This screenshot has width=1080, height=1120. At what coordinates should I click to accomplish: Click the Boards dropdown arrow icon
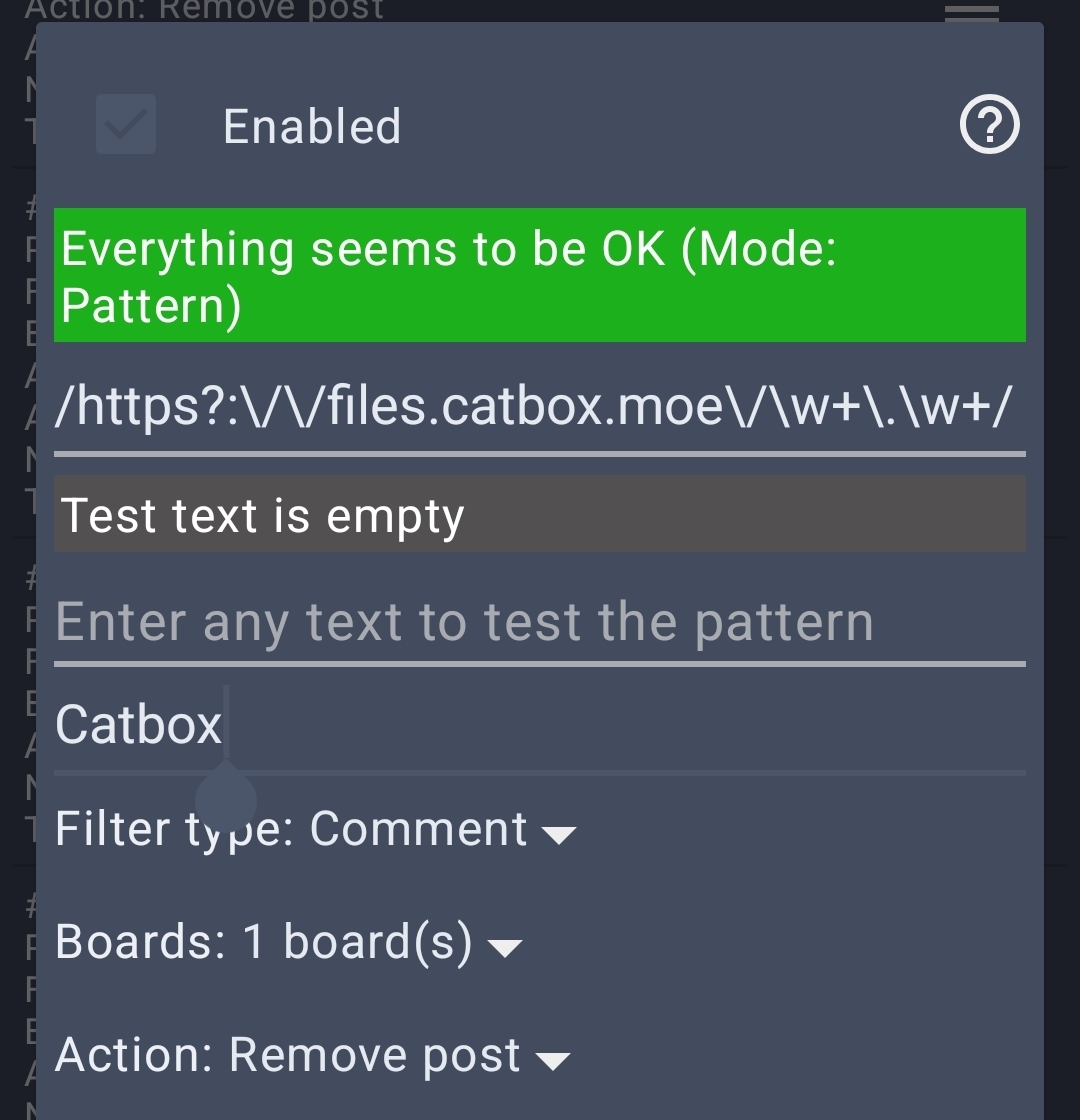[x=504, y=947]
